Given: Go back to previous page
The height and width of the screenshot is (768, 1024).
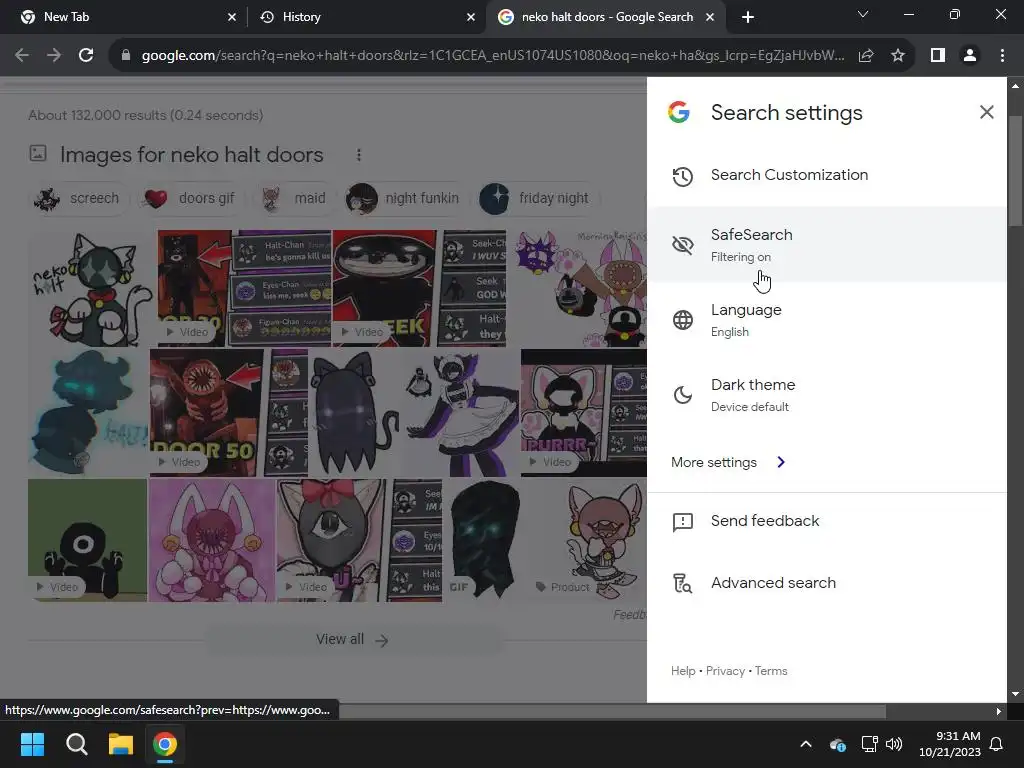Looking at the screenshot, I should point(22,56).
